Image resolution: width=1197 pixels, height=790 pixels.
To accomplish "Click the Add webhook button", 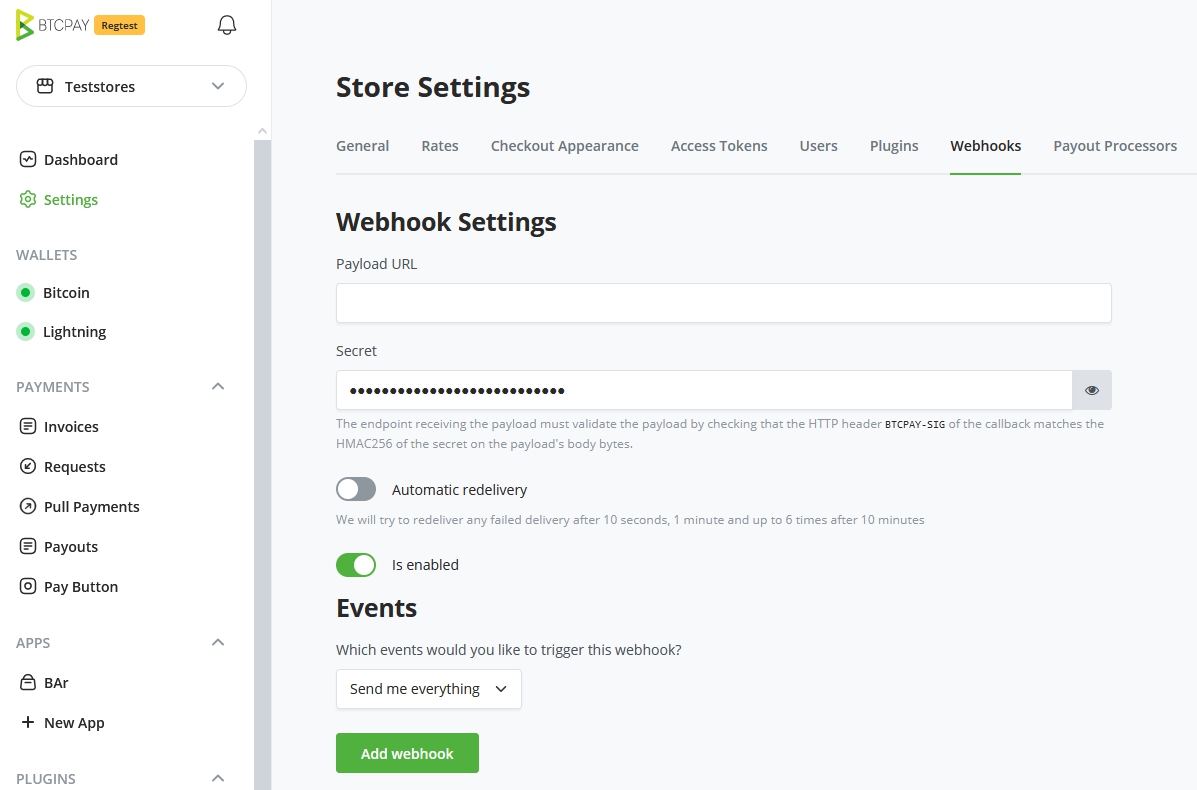I will [407, 753].
